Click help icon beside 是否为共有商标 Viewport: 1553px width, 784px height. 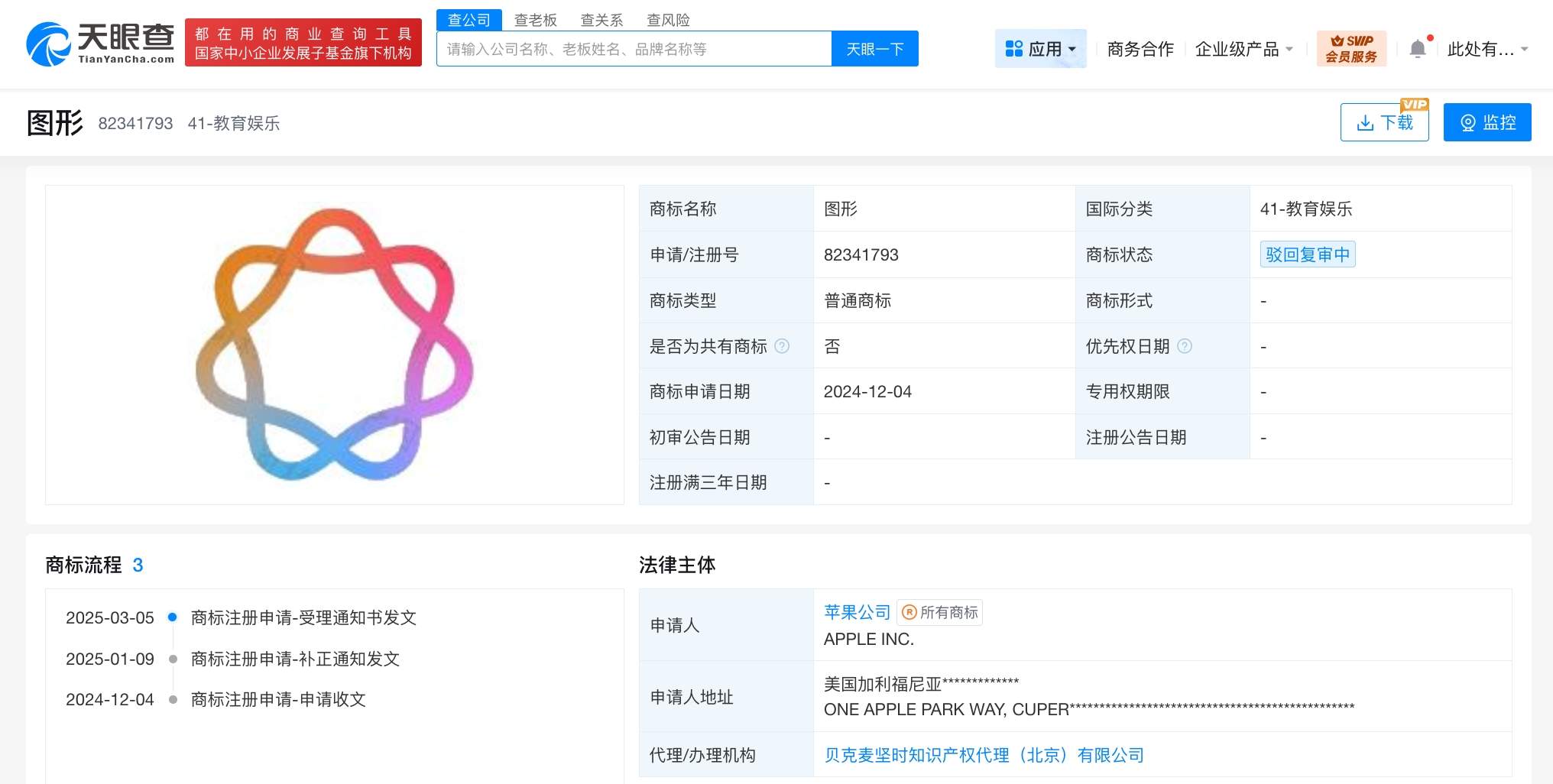point(782,346)
